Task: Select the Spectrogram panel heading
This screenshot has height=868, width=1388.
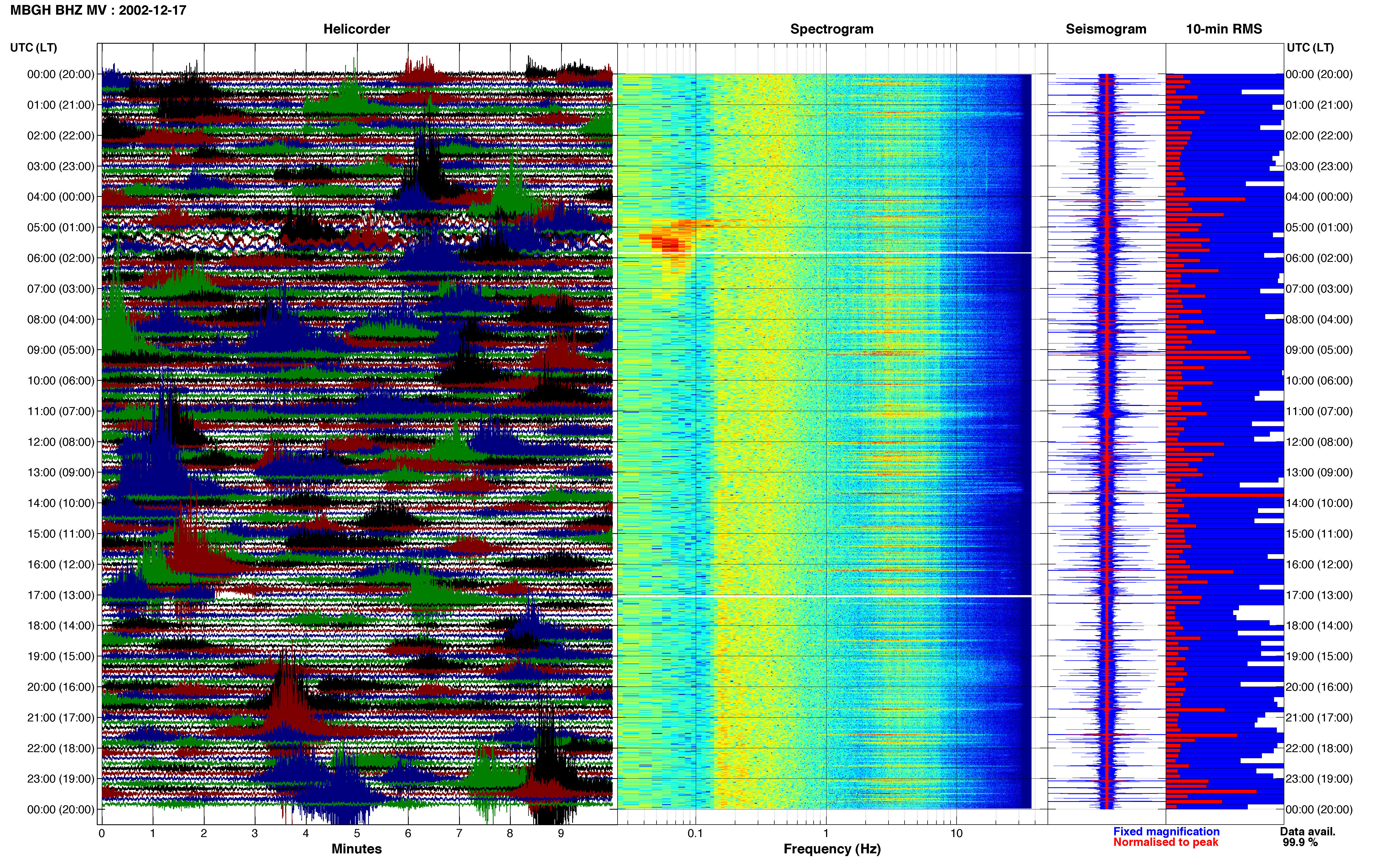Action: coord(832,29)
